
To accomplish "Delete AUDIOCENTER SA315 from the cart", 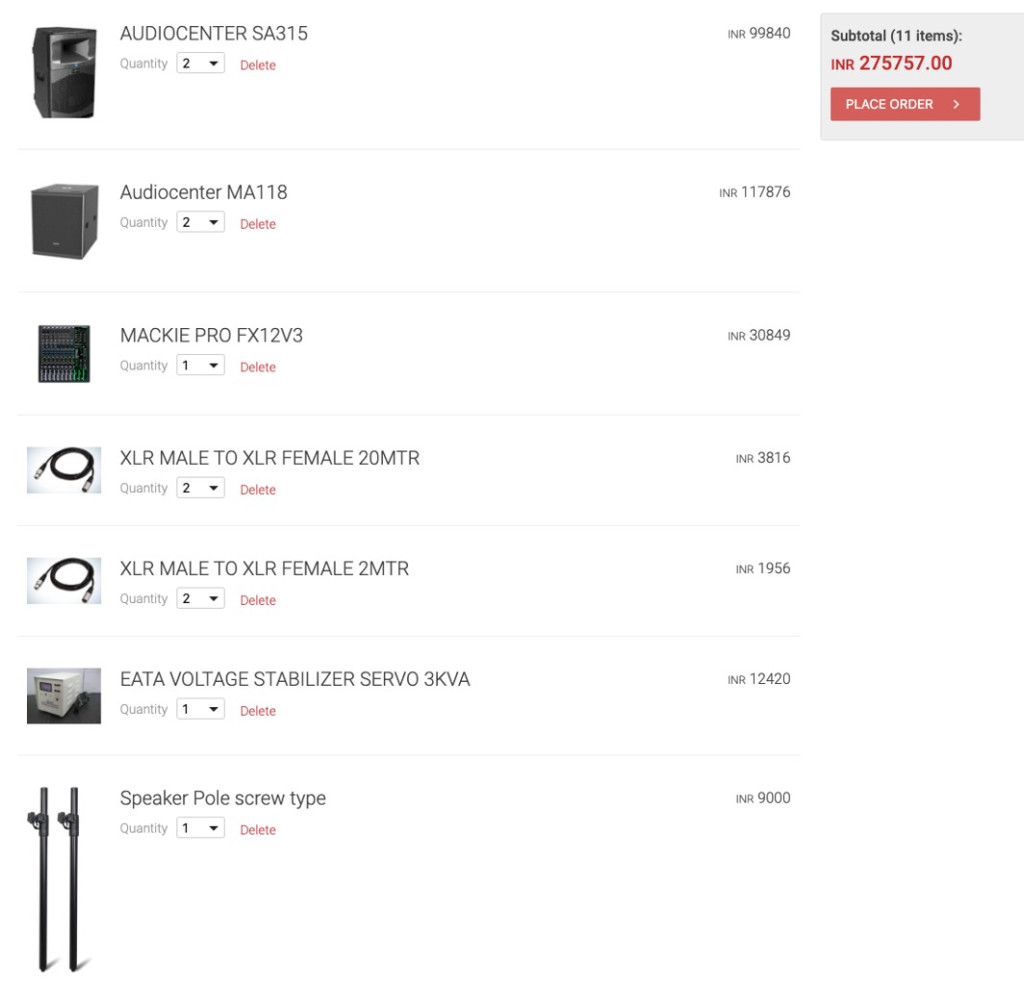I will [x=258, y=65].
